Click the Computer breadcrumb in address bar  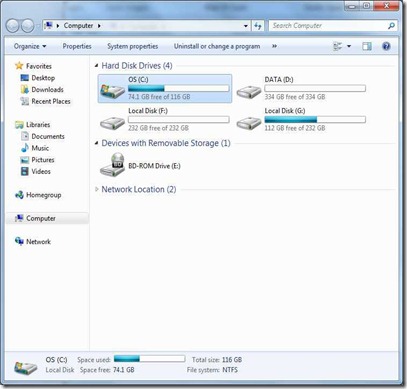point(78,26)
